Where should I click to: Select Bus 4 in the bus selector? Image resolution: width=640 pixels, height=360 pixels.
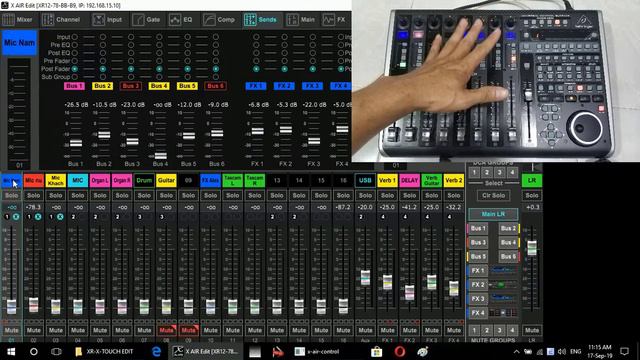(509, 242)
